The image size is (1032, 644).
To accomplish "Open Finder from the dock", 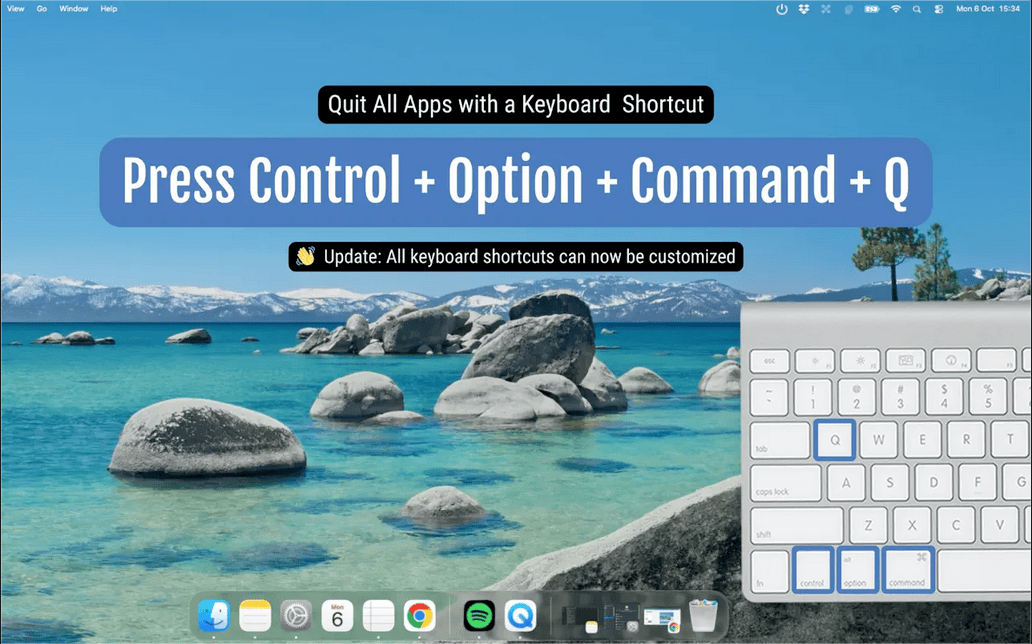I will (x=214, y=616).
